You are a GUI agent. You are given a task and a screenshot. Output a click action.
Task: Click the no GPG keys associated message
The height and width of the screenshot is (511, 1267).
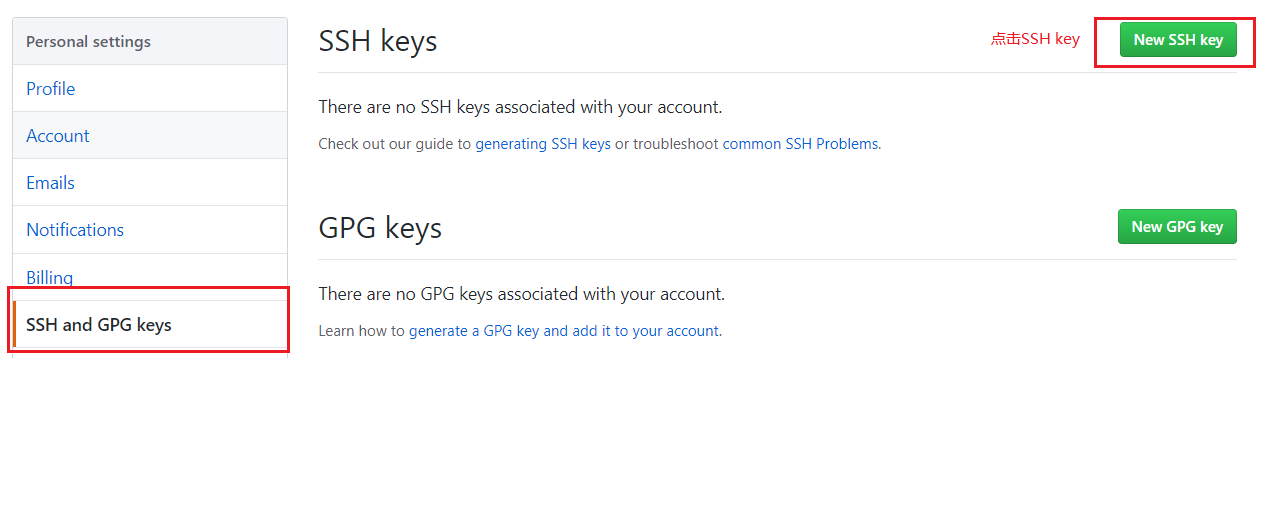tap(521, 294)
